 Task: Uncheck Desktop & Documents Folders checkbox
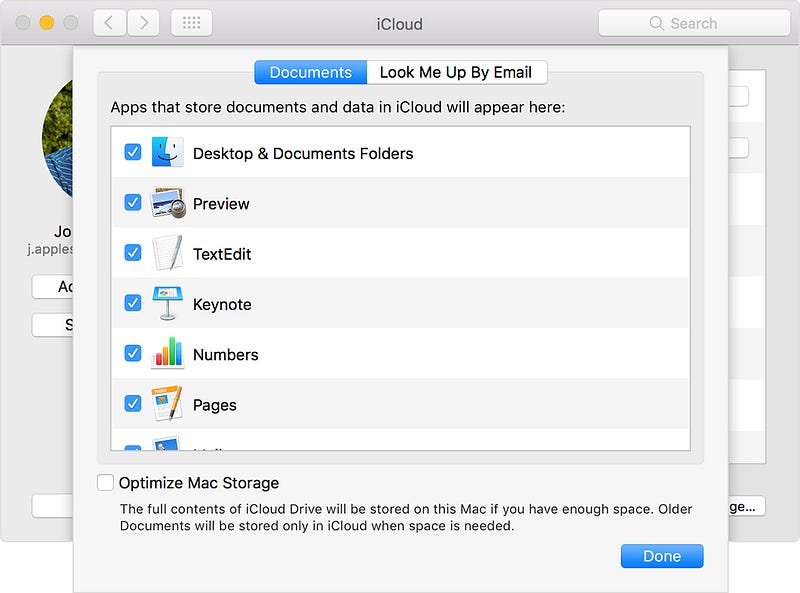(x=132, y=152)
